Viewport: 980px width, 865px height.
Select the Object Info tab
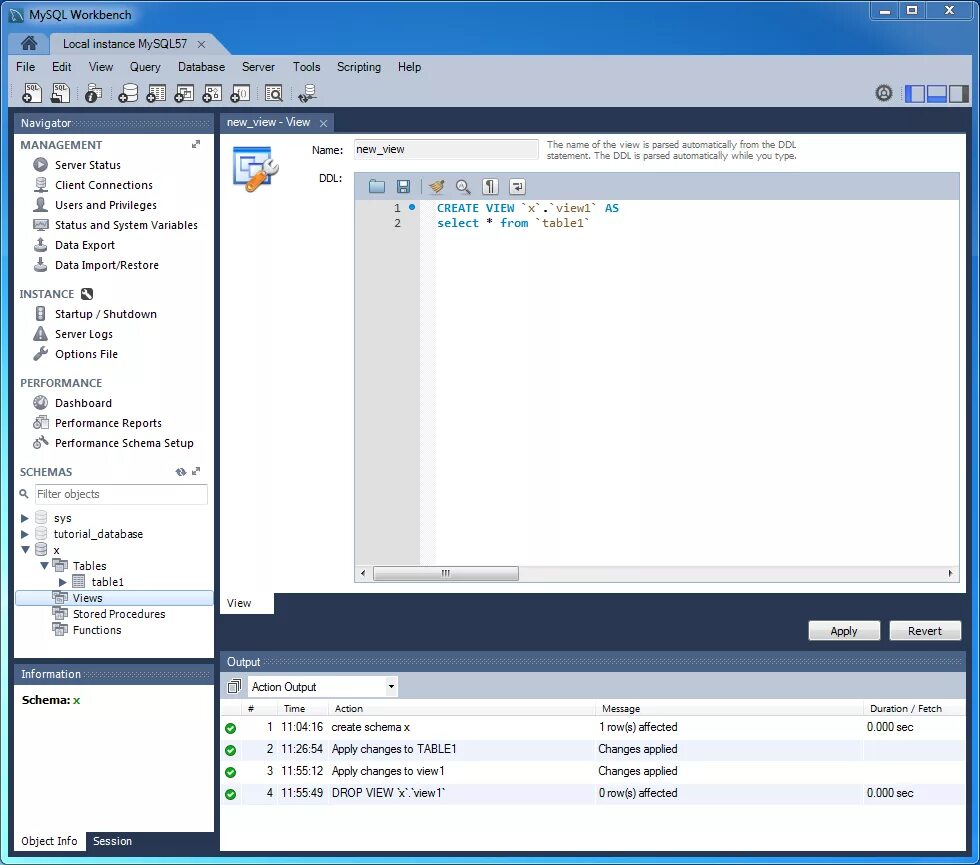click(x=49, y=841)
